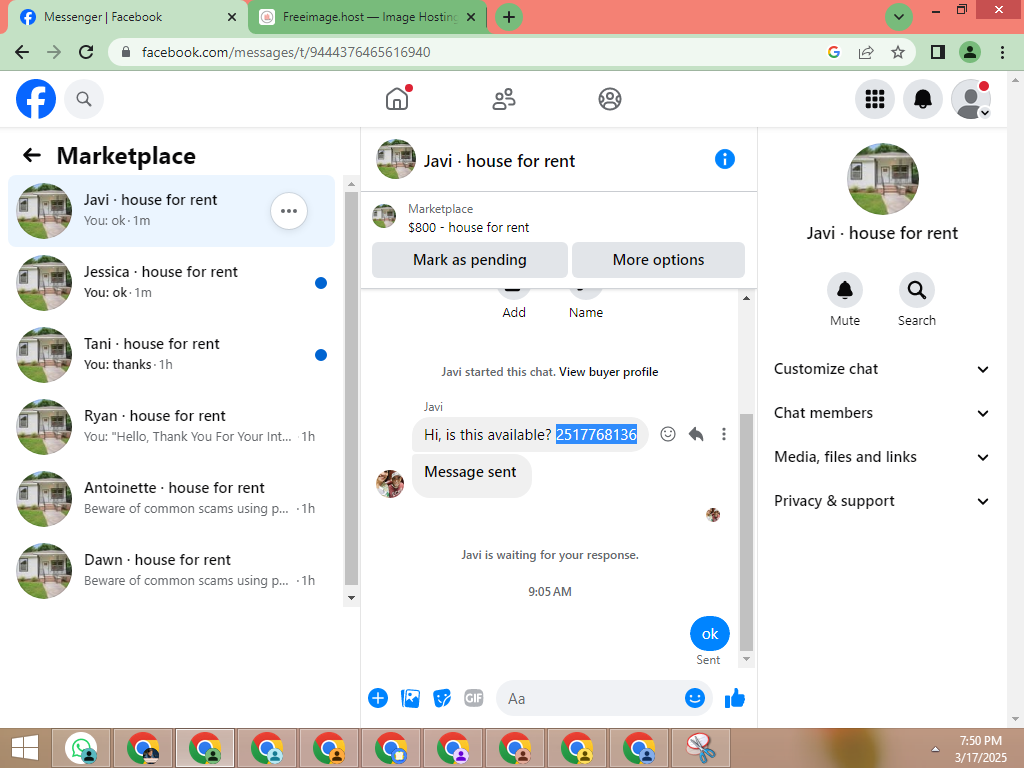Click the browser address bar URL

pyautogui.click(x=286, y=52)
